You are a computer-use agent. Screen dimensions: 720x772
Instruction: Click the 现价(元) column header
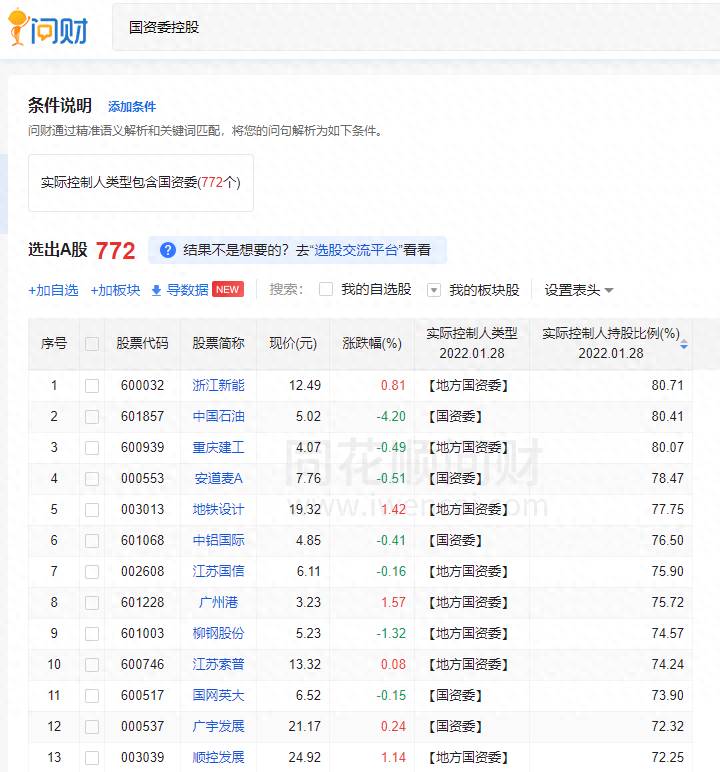tap(293, 343)
